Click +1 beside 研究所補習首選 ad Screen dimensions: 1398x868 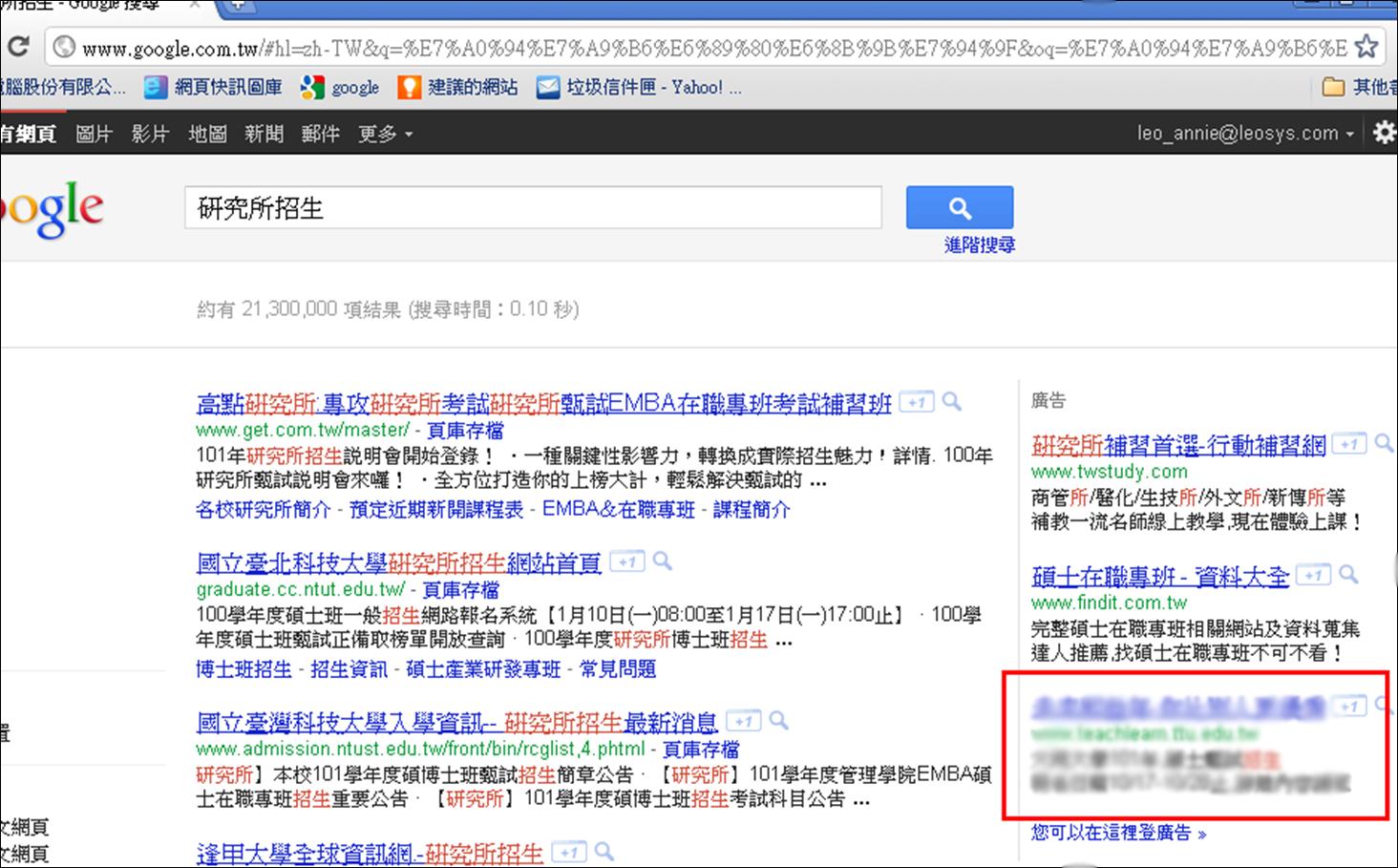pos(1349,444)
